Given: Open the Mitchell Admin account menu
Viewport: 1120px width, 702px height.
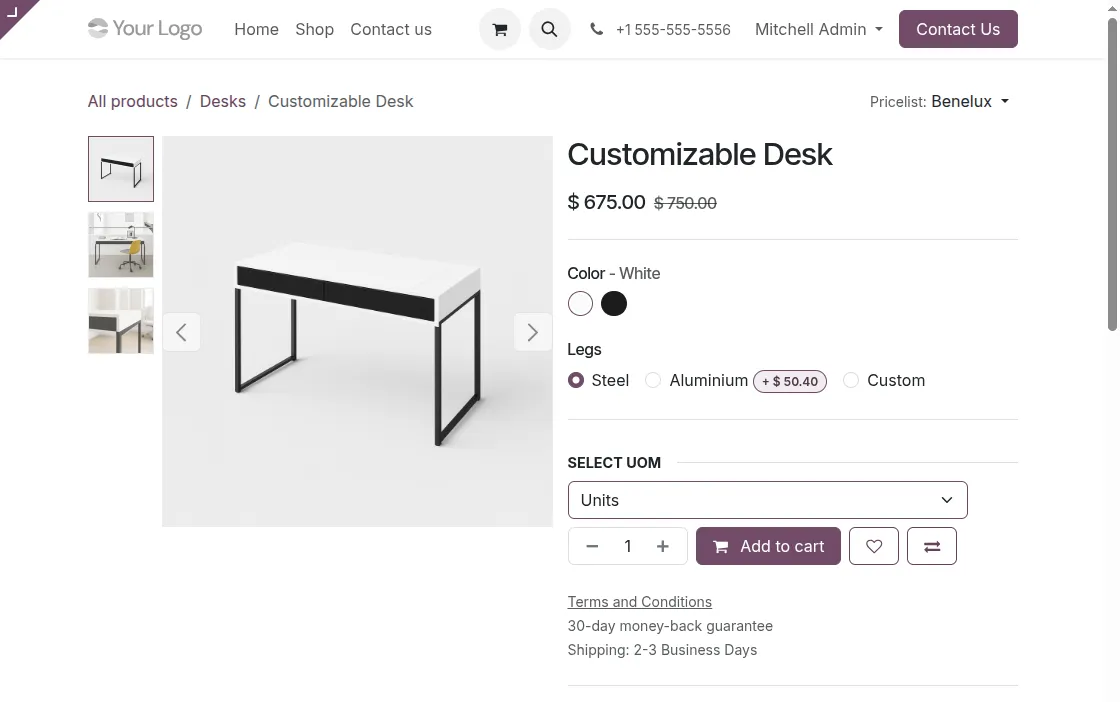Looking at the screenshot, I should pos(818,29).
